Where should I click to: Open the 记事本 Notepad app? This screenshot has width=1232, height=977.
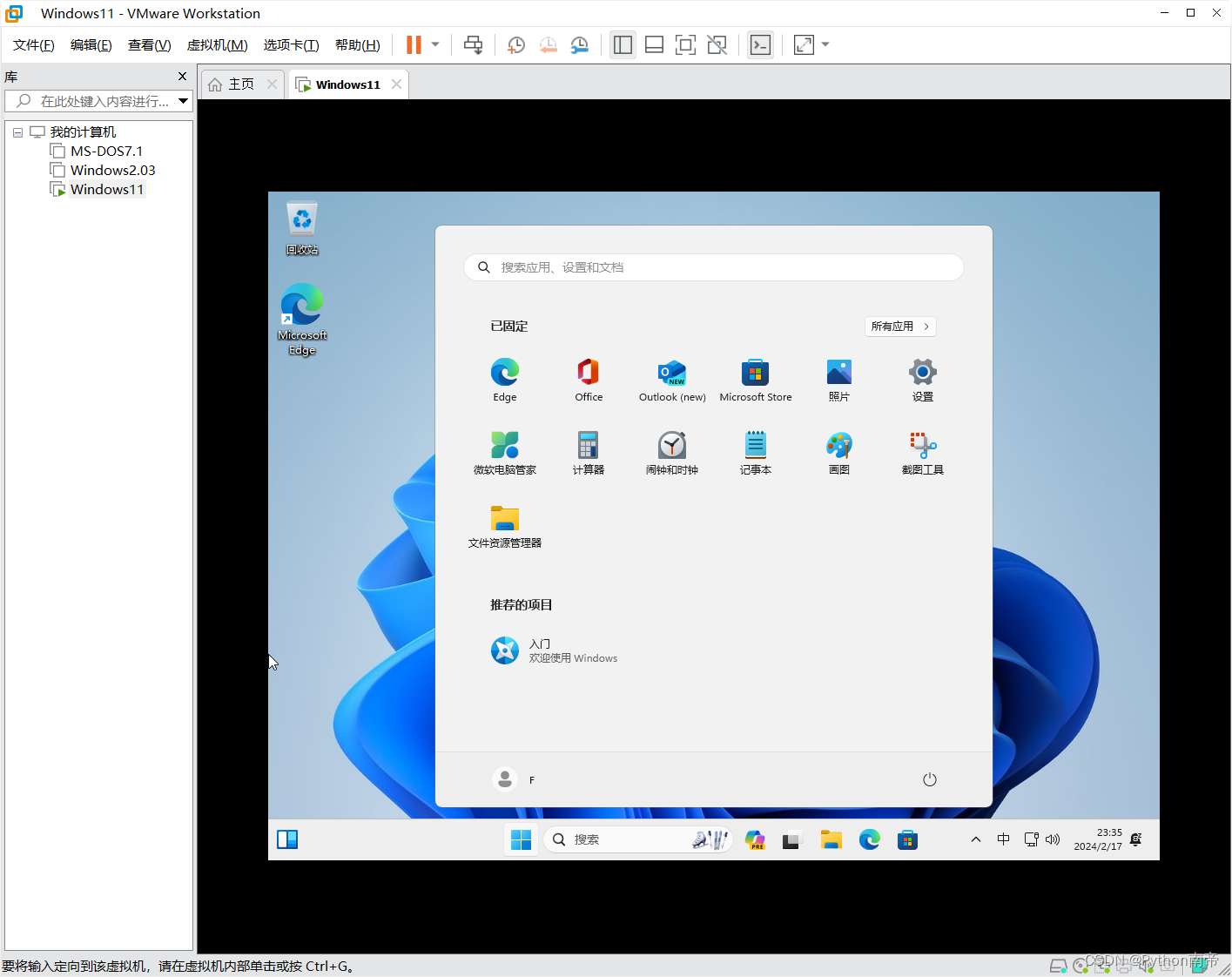coord(756,454)
